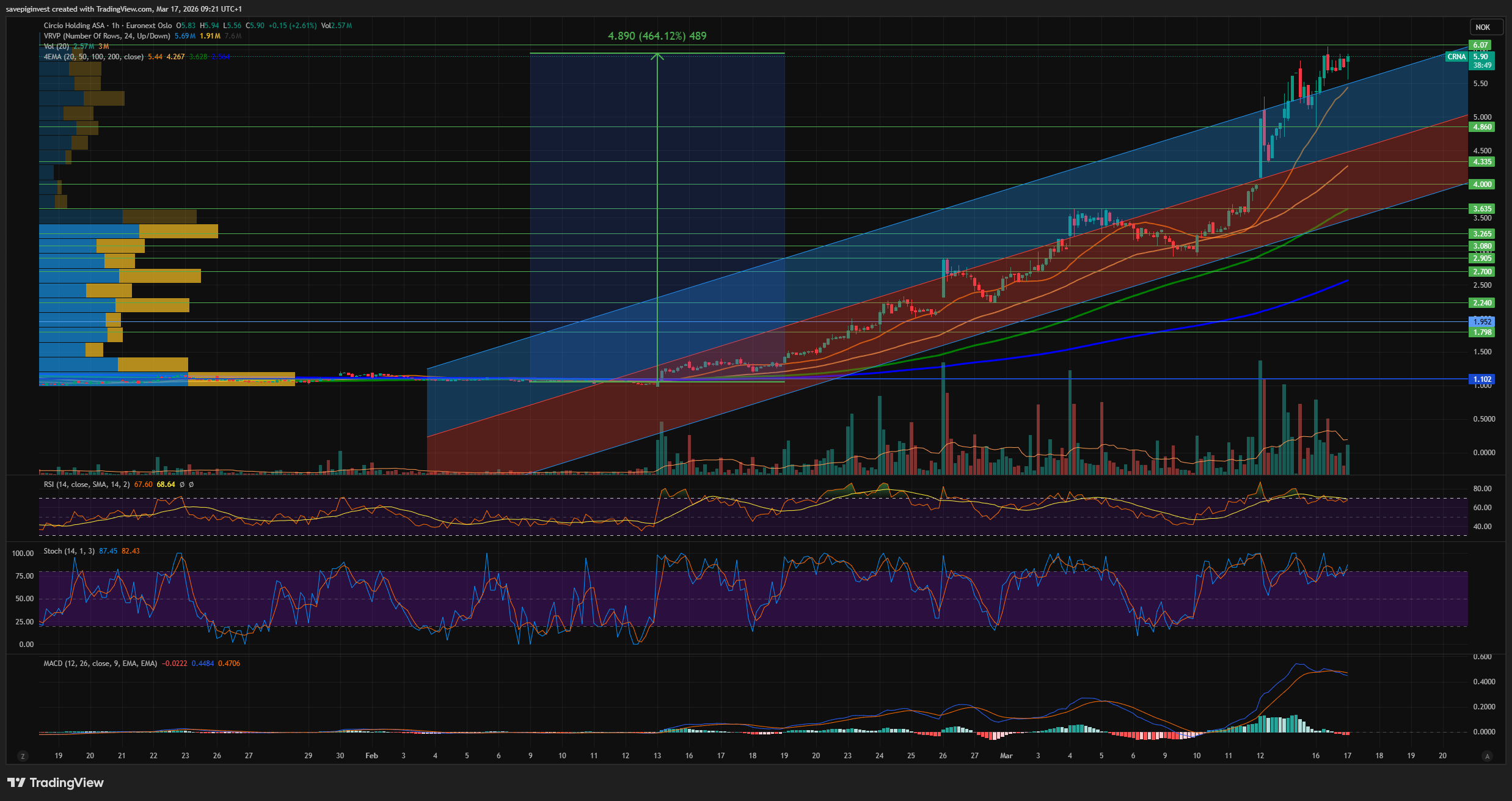Click the MACD (12, 26, close) legend

click(100, 664)
